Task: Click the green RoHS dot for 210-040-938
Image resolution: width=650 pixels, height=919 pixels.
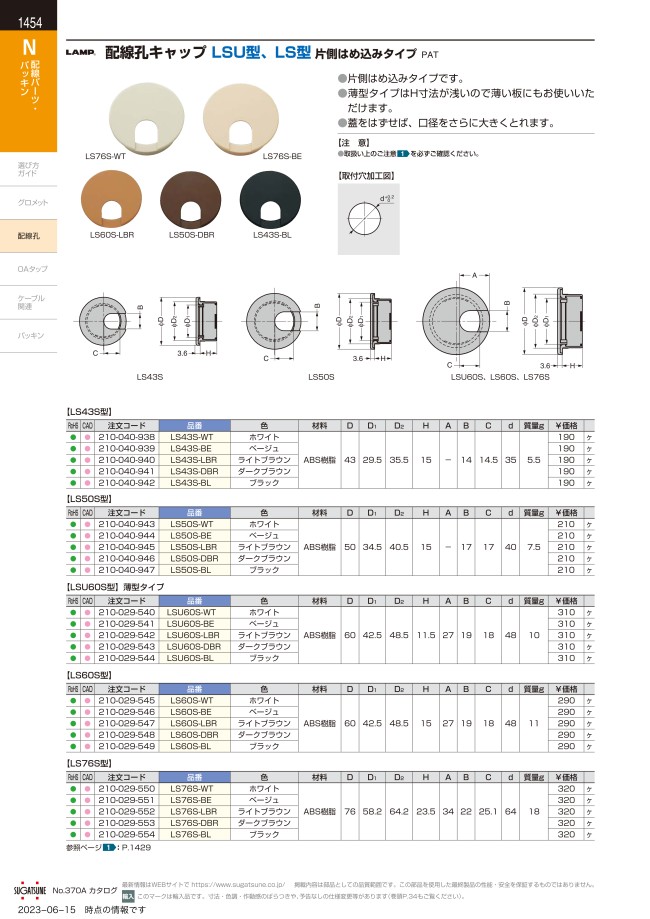Action: coord(73,437)
